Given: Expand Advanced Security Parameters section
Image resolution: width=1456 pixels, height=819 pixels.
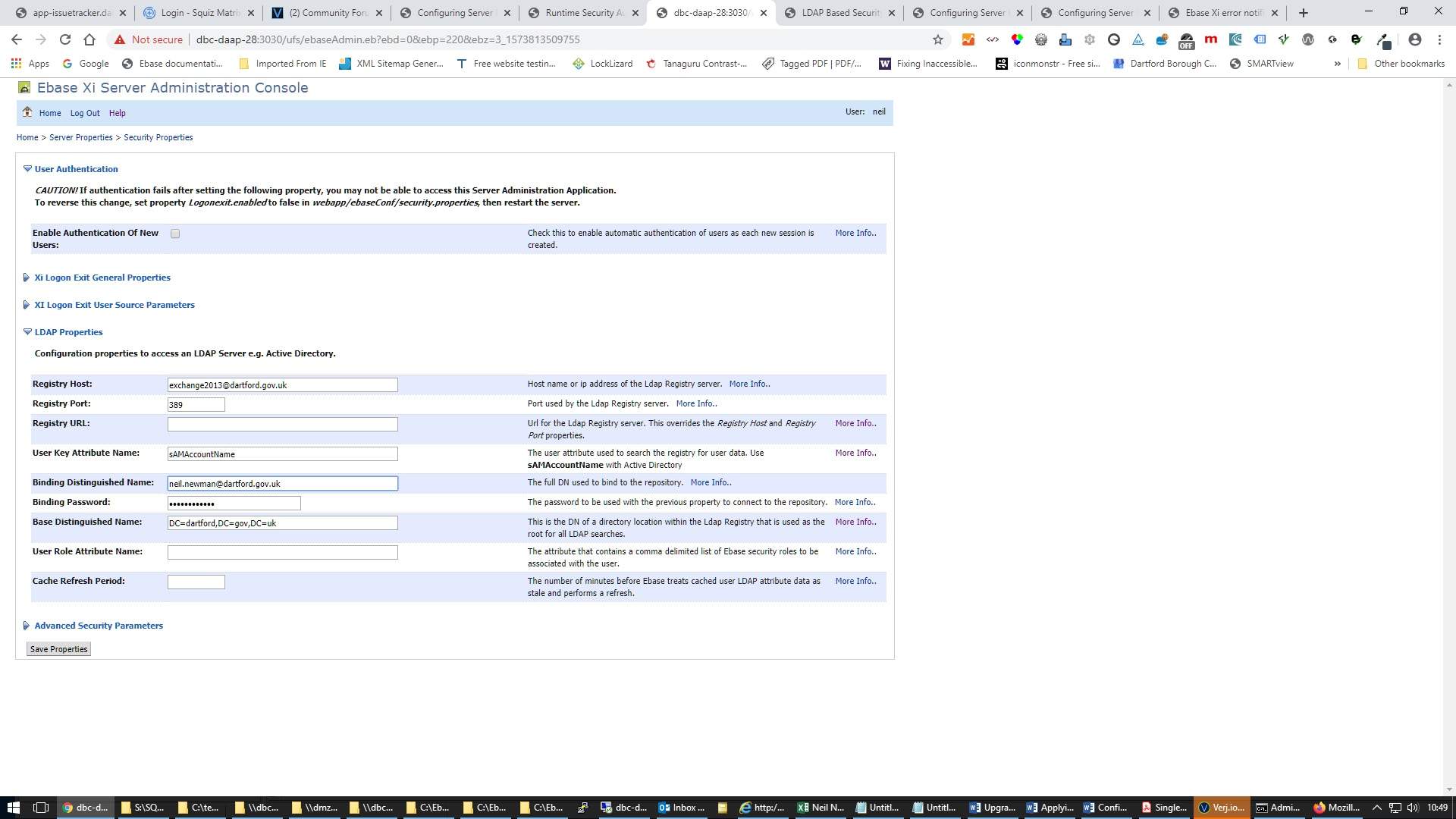Looking at the screenshot, I should [98, 626].
